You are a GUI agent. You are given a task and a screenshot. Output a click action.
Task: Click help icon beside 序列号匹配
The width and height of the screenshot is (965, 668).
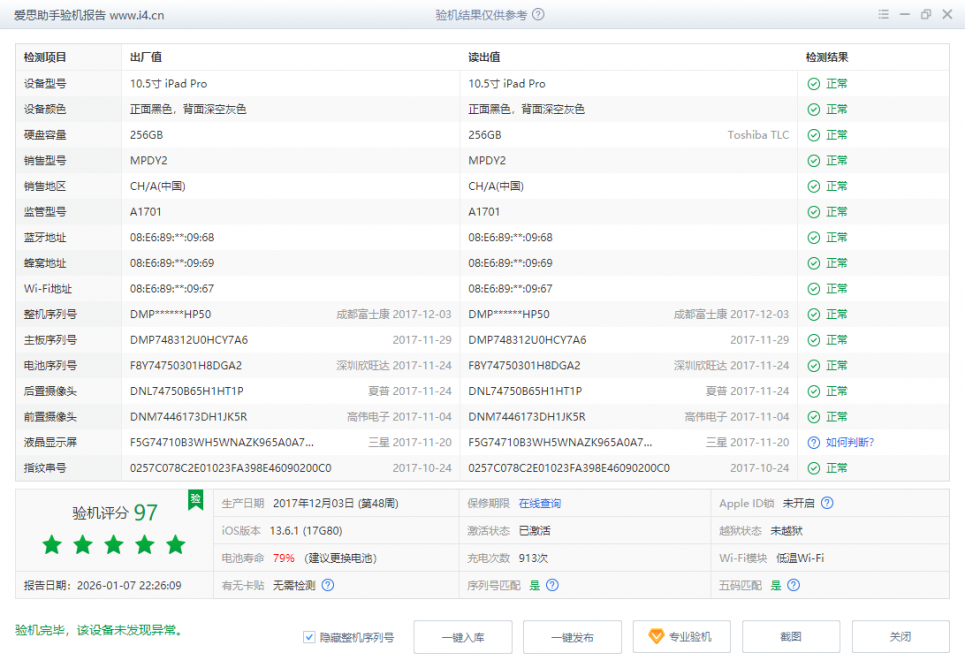tap(552, 585)
